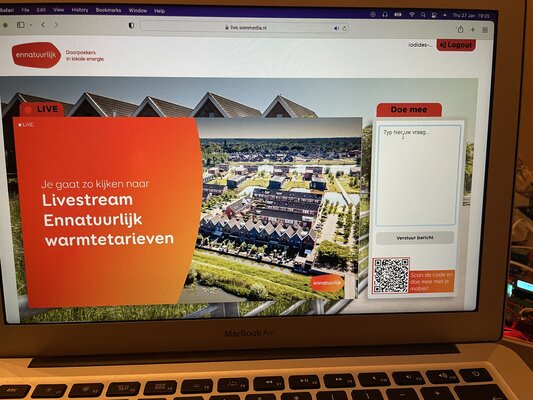Image resolution: width=533 pixels, height=400 pixels.
Task: Open the View menu
Action: tap(58, 10)
